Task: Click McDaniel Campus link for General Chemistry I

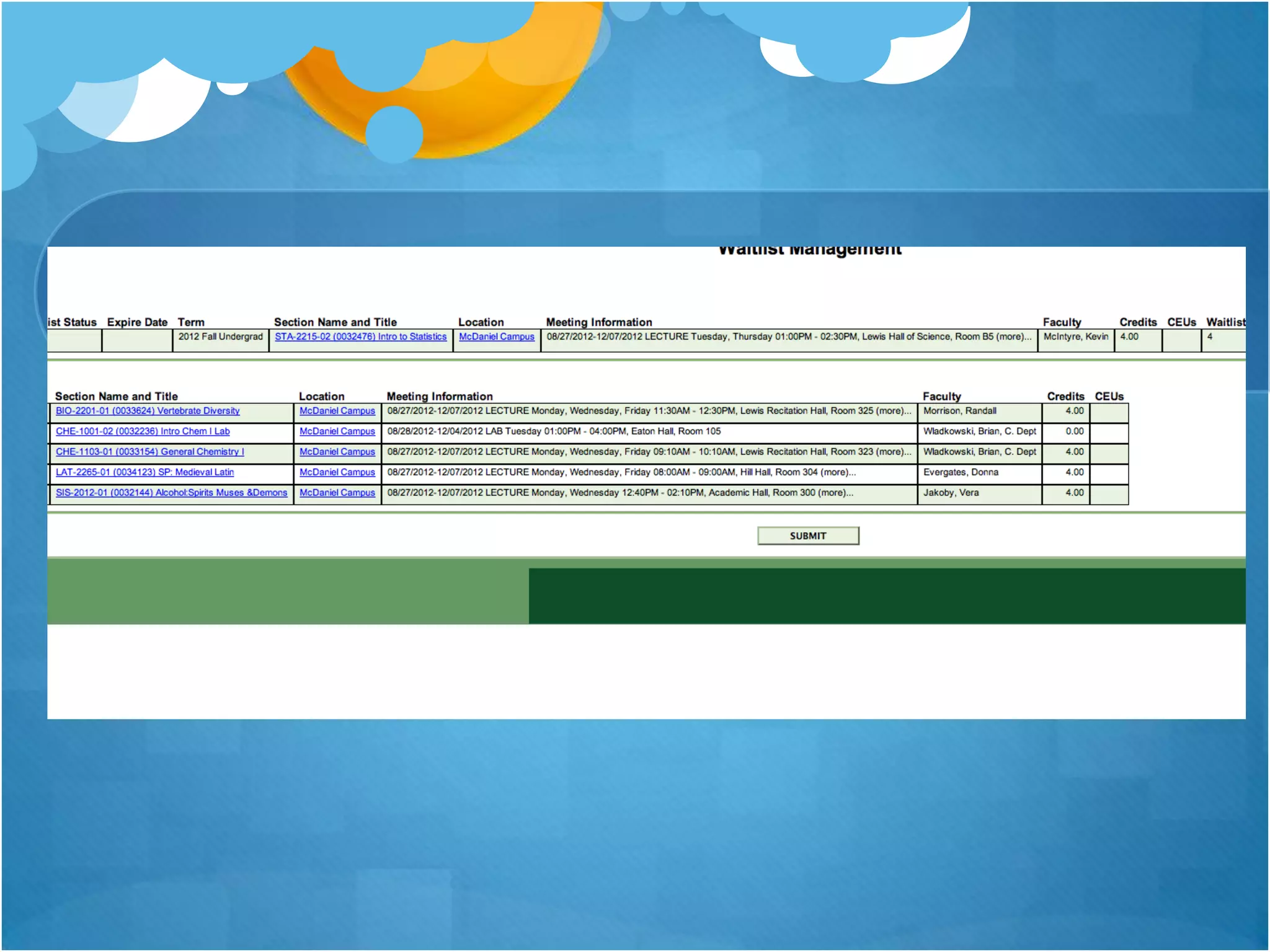Action: (x=337, y=452)
